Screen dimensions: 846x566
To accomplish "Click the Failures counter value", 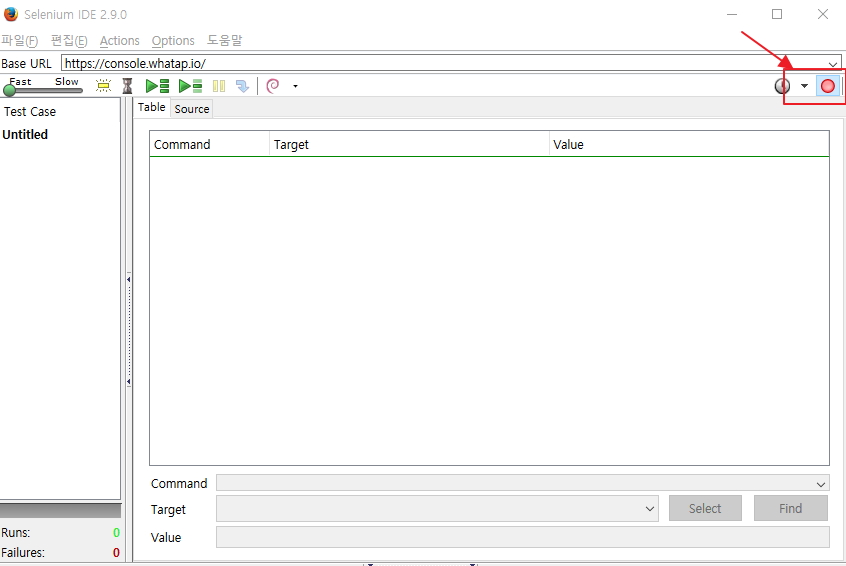I will 116,553.
